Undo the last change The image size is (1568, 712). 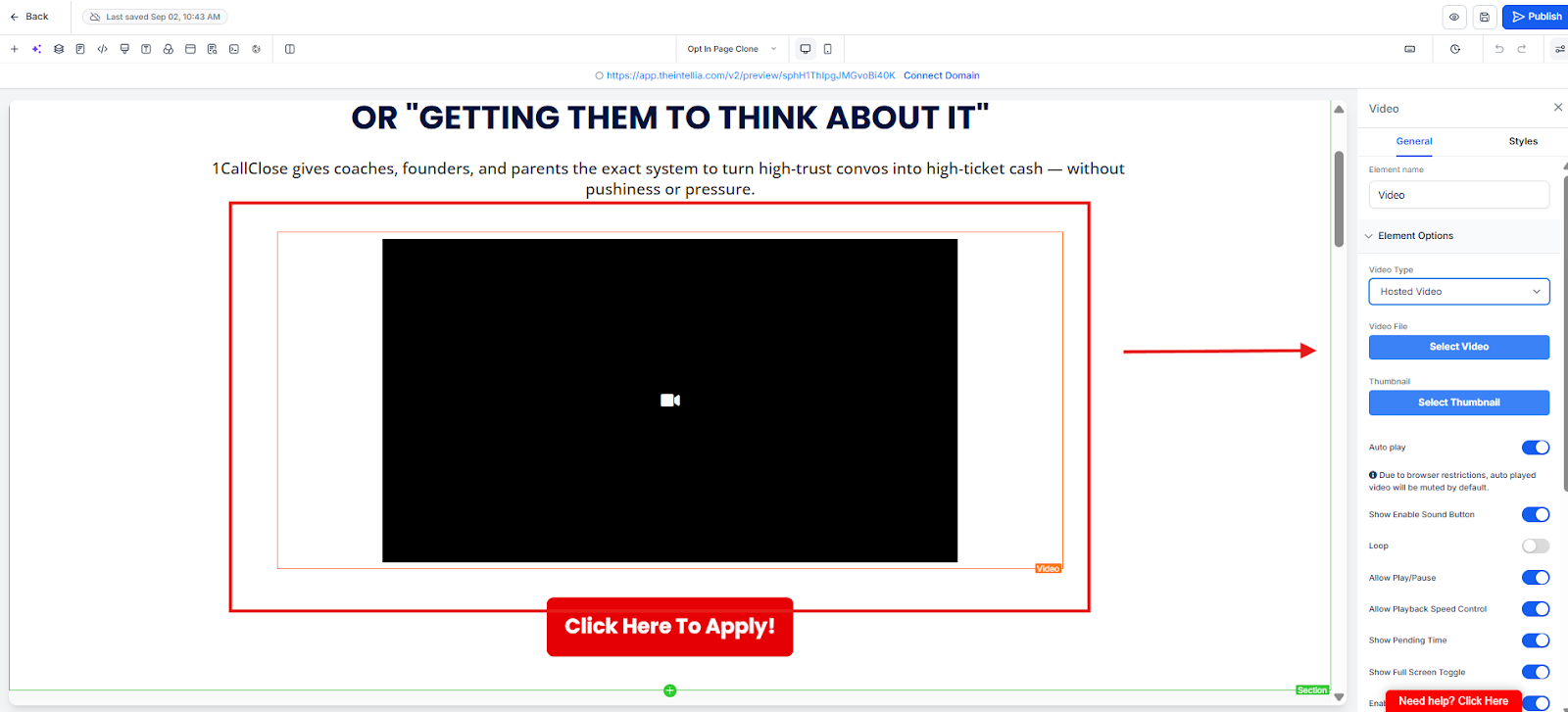(x=1499, y=49)
